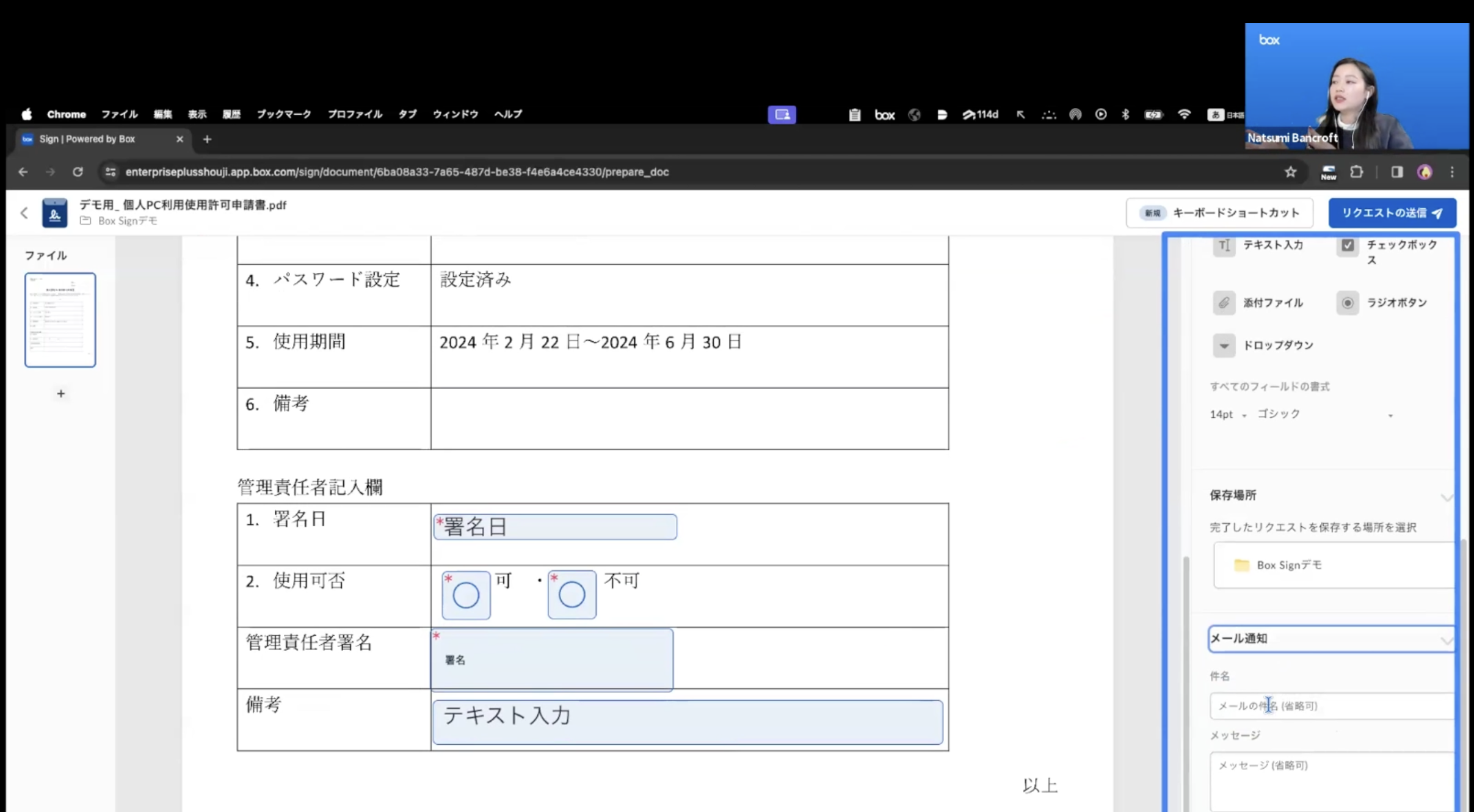Open the Chrome app menu
This screenshot has width=1474, height=812.
click(x=67, y=114)
